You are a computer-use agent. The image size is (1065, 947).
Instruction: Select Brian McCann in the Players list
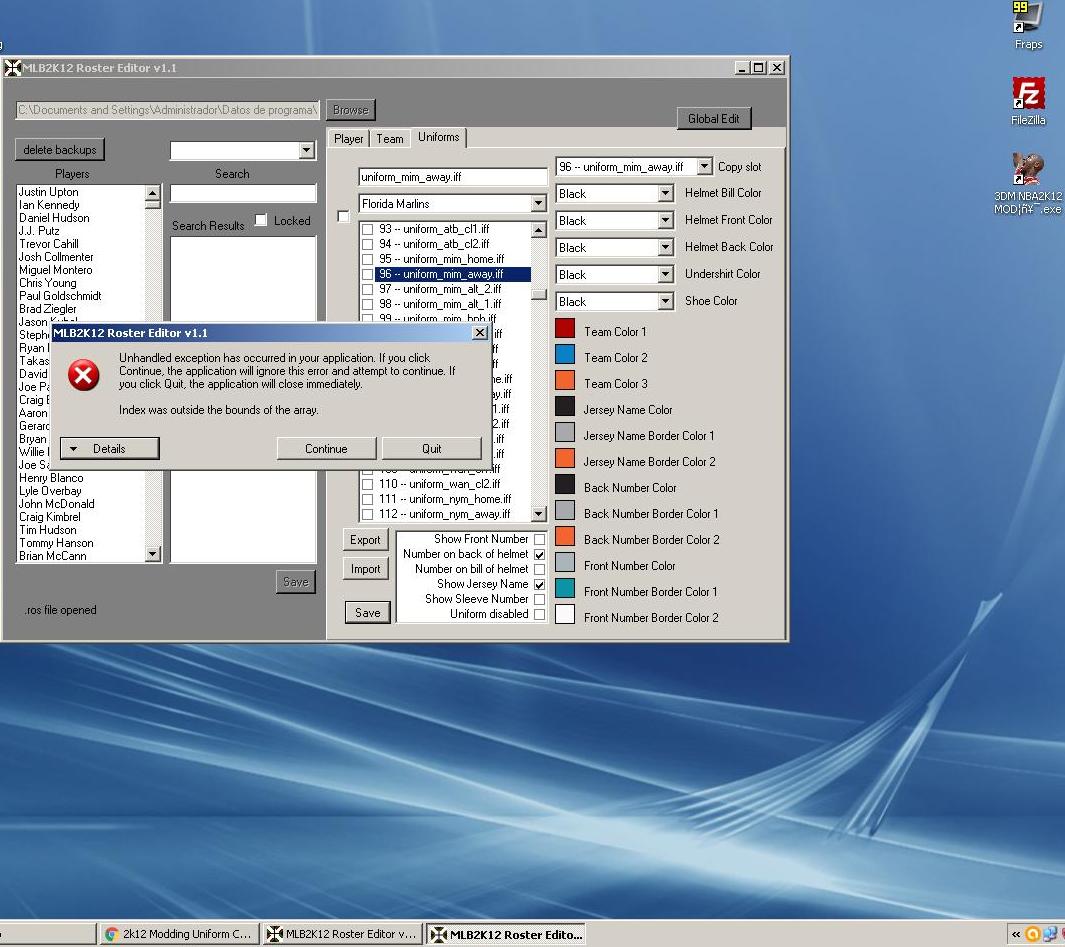click(53, 556)
